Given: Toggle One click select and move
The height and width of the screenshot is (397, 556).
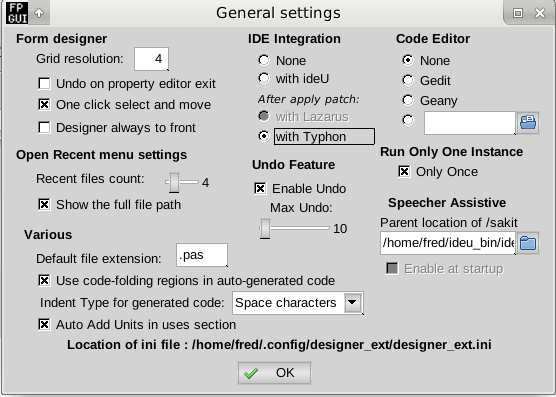Looking at the screenshot, I should pyautogui.click(x=44, y=105).
